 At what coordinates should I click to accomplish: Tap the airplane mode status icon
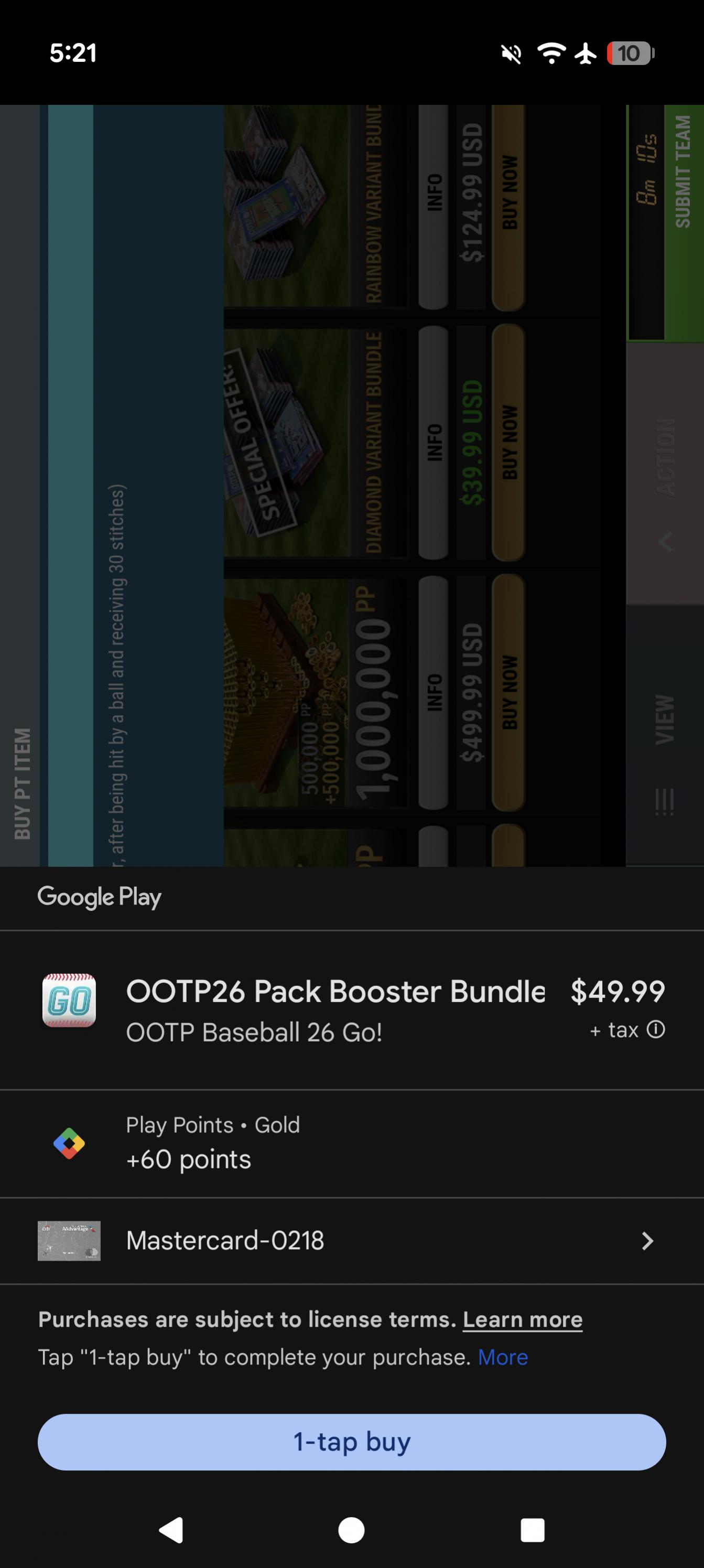pyautogui.click(x=586, y=53)
